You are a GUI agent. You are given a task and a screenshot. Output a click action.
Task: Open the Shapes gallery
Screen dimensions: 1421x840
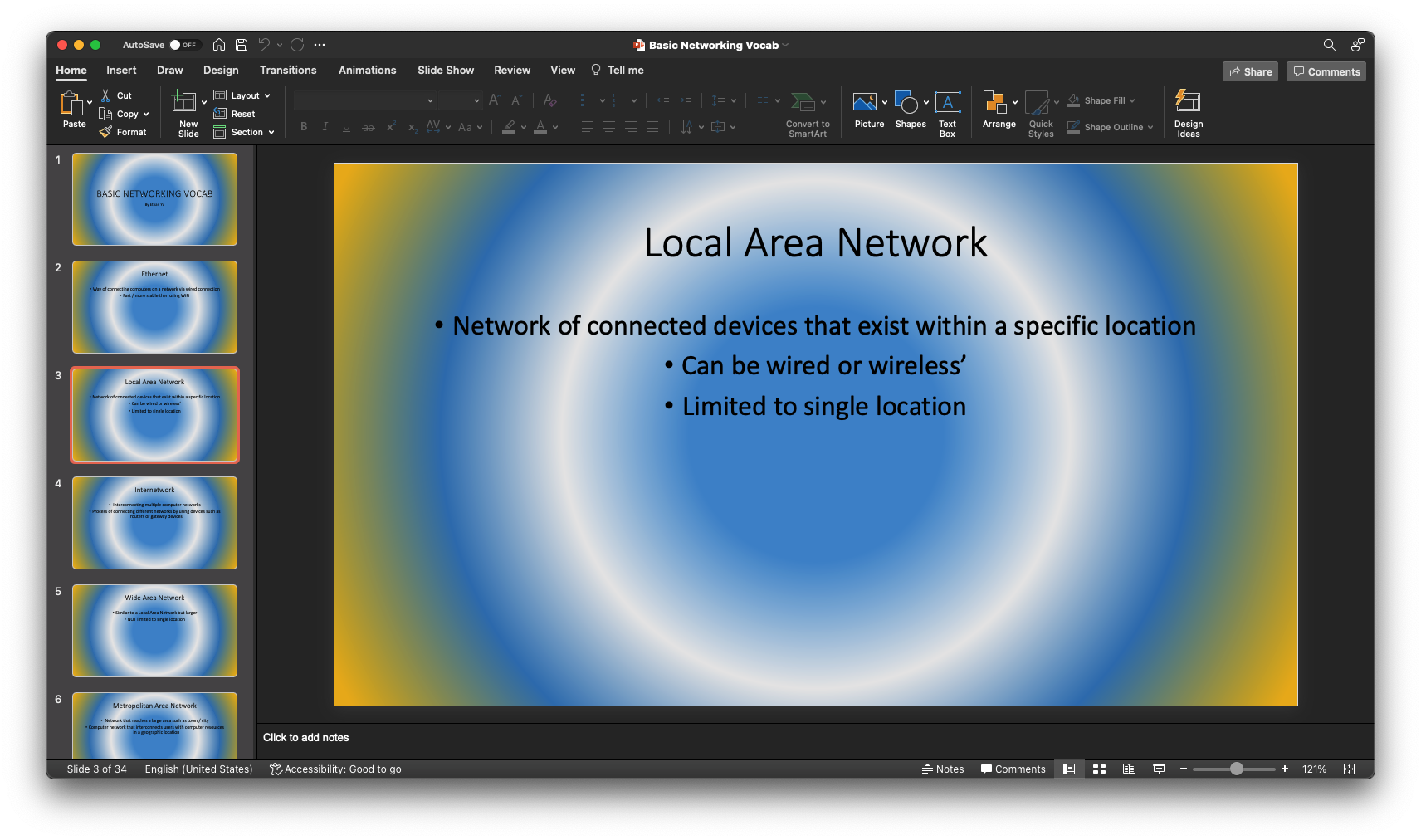(910, 110)
